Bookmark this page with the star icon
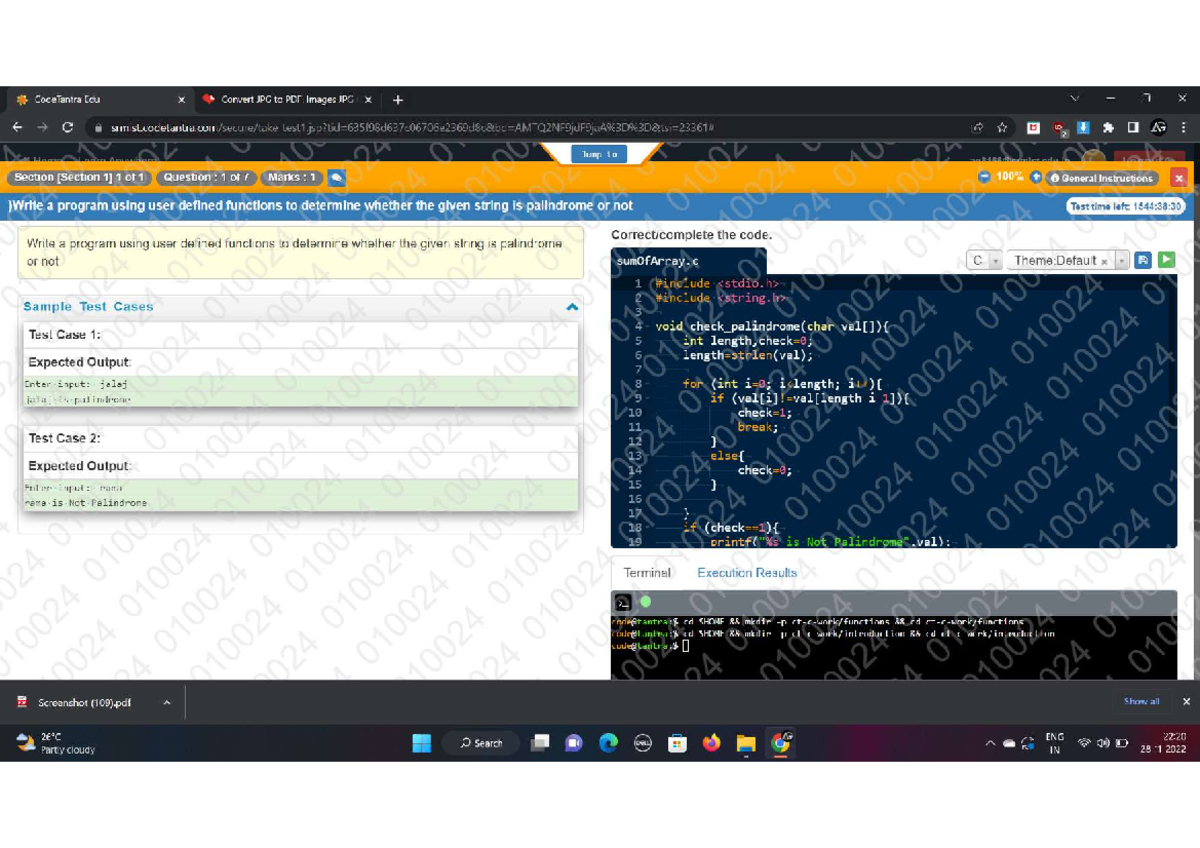The image size is (1200, 848). tap(1001, 127)
